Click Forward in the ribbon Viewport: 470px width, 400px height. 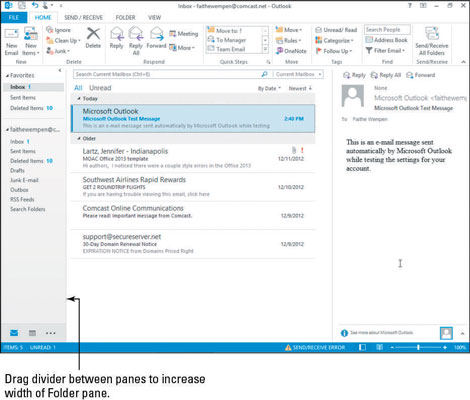156,38
